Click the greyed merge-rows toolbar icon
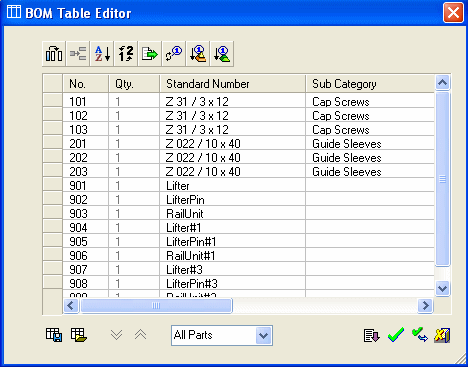Screen dimensions: 468x367 [x=78, y=54]
